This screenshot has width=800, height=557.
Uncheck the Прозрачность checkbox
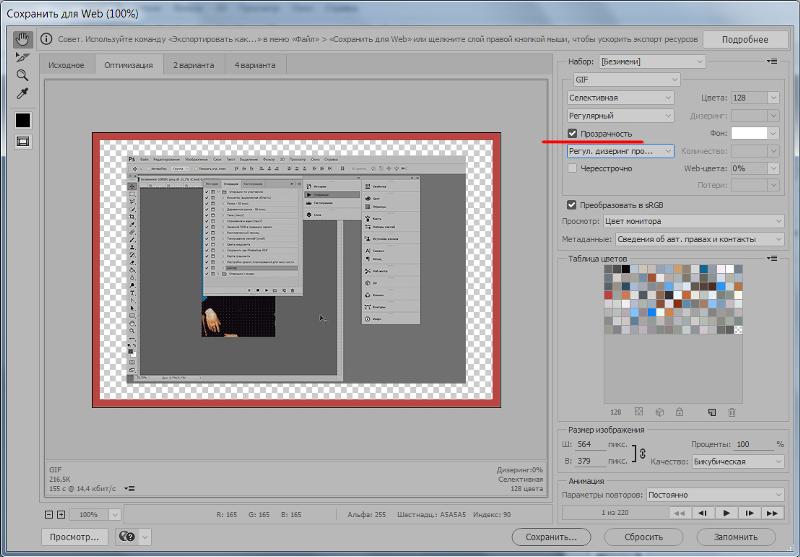click(572, 133)
